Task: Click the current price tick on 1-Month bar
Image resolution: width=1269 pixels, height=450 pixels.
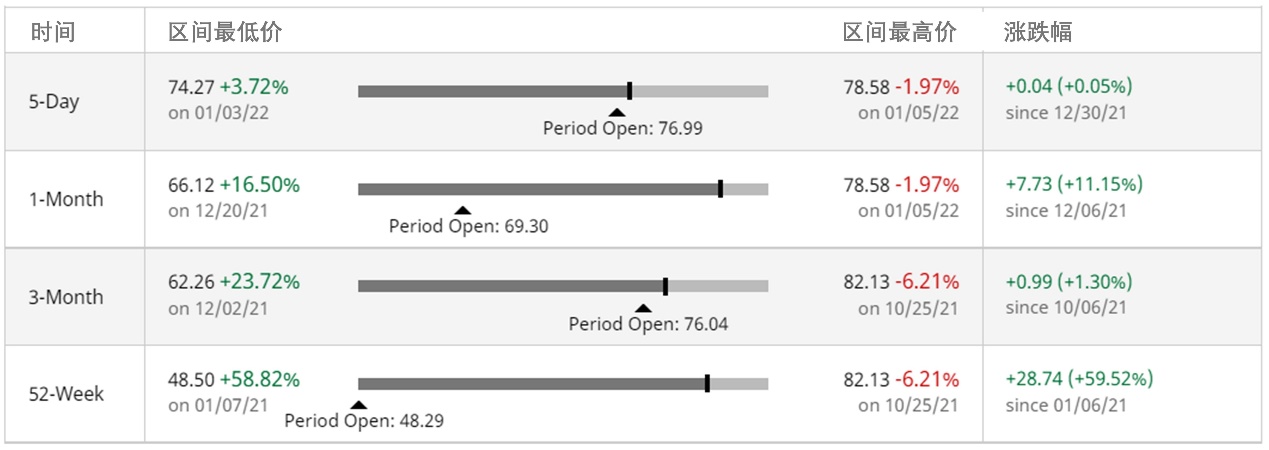Action: (721, 188)
